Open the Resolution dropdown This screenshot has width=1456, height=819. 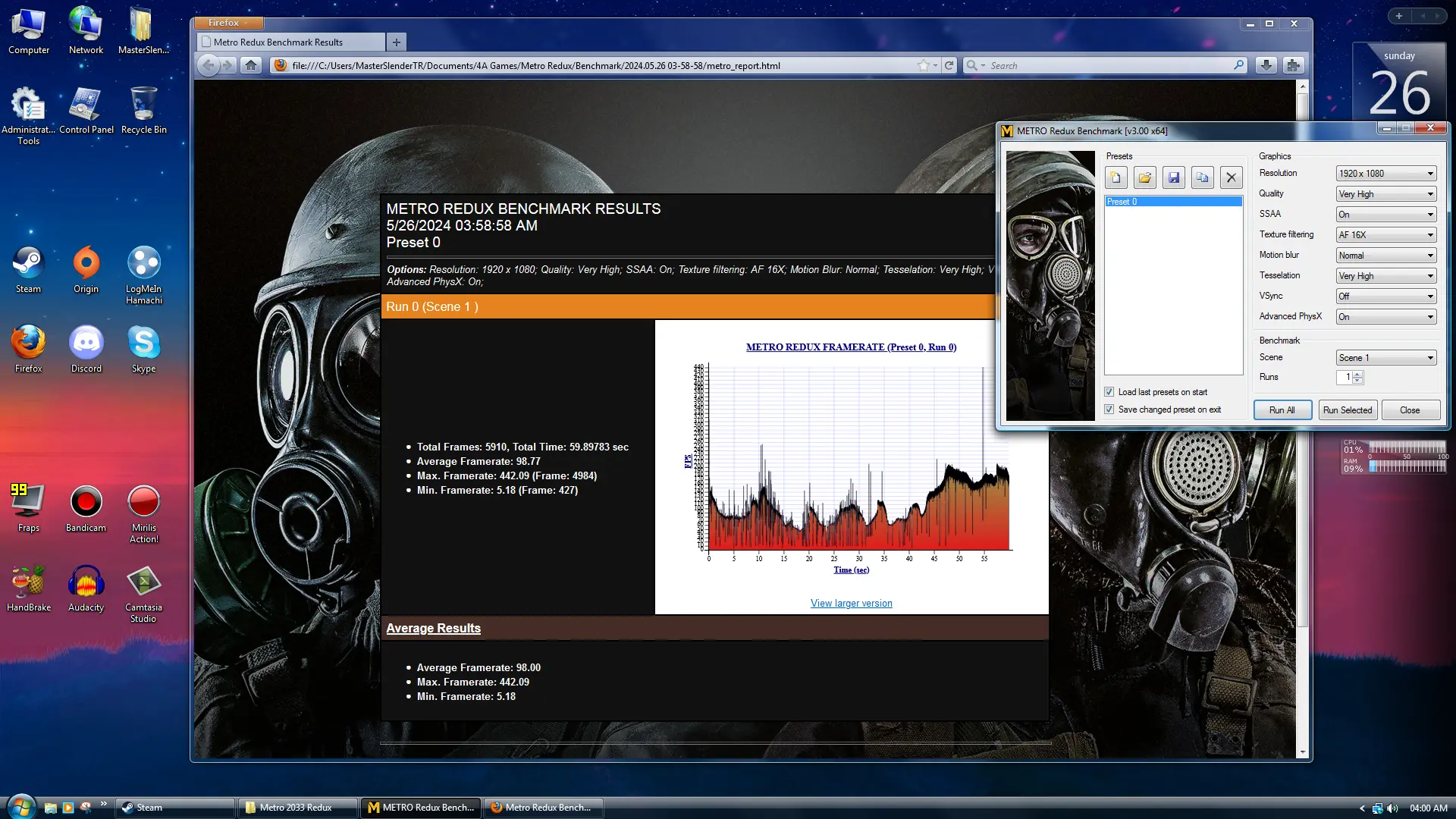click(1385, 174)
